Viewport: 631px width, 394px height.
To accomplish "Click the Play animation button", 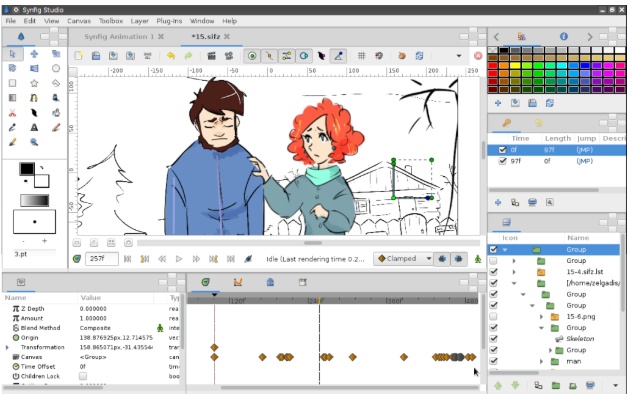I will click(179, 259).
